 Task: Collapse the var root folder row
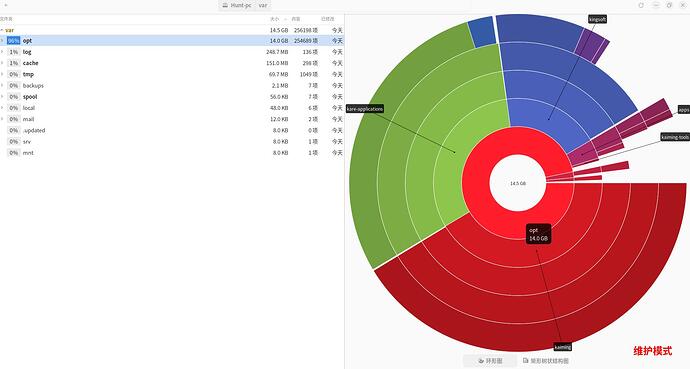[2, 30]
